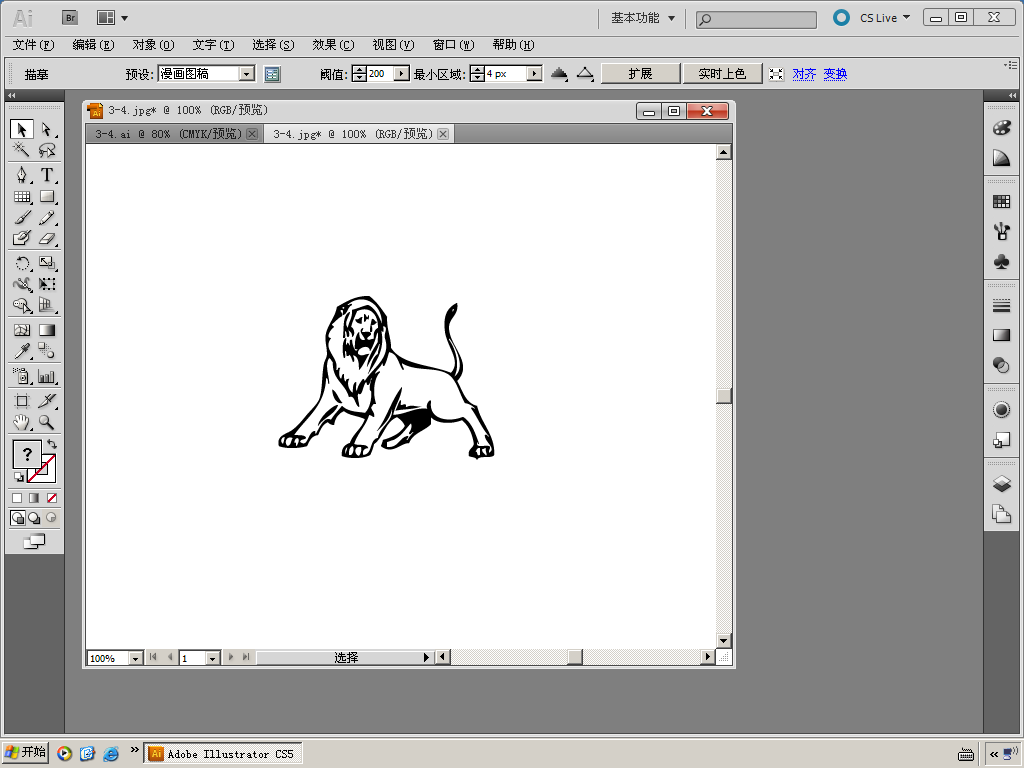Select the Type tool
This screenshot has height=768, width=1024.
(46, 174)
